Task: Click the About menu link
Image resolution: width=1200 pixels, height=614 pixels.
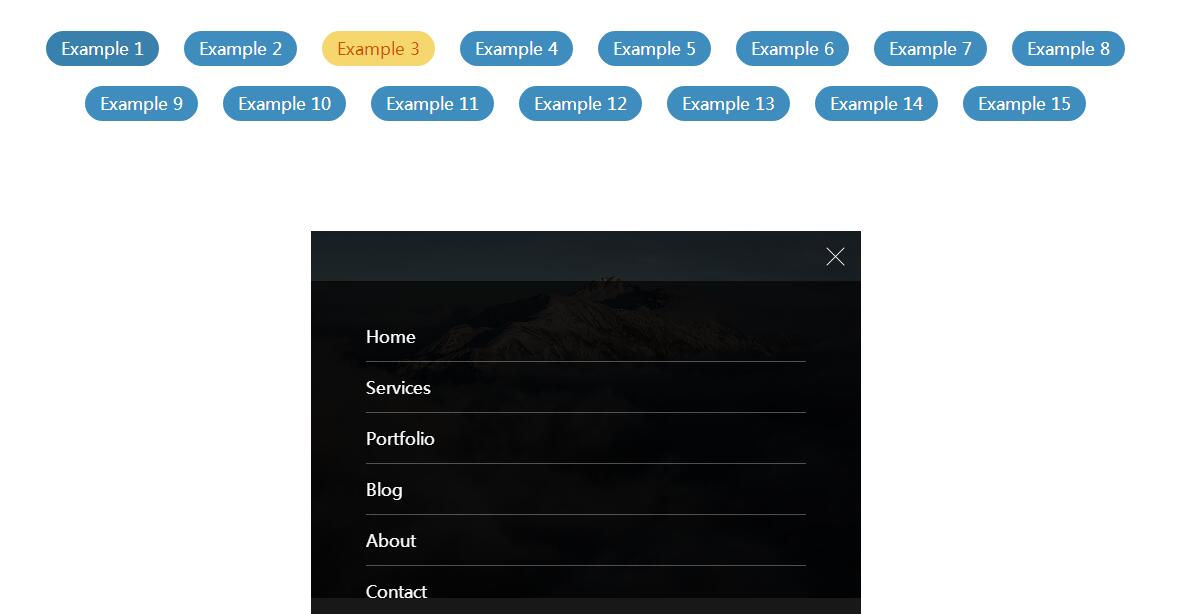Action: tap(391, 541)
